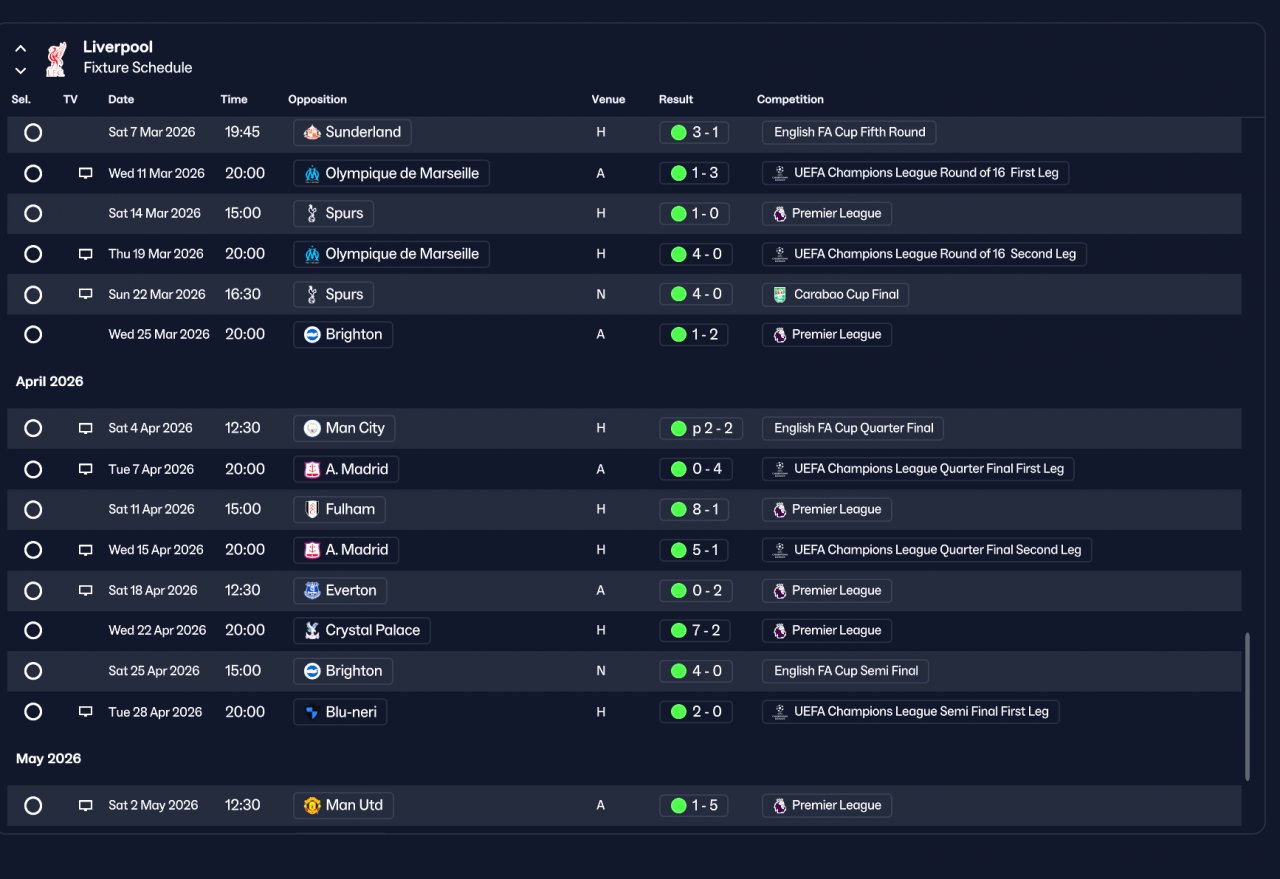Select the Sunderland fixture radio button
Screen dimensions: 1280x879
[33, 132]
